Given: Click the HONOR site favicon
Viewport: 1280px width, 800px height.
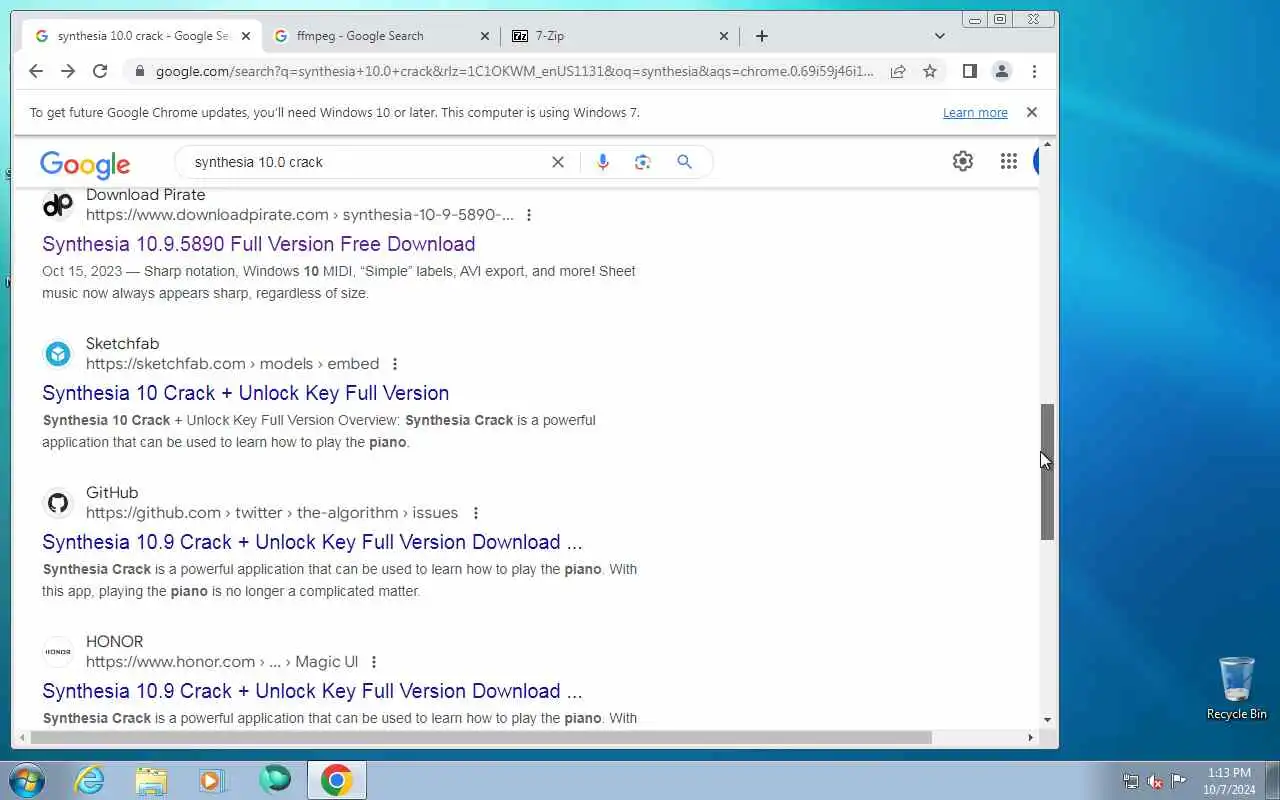Looking at the screenshot, I should (x=58, y=652).
